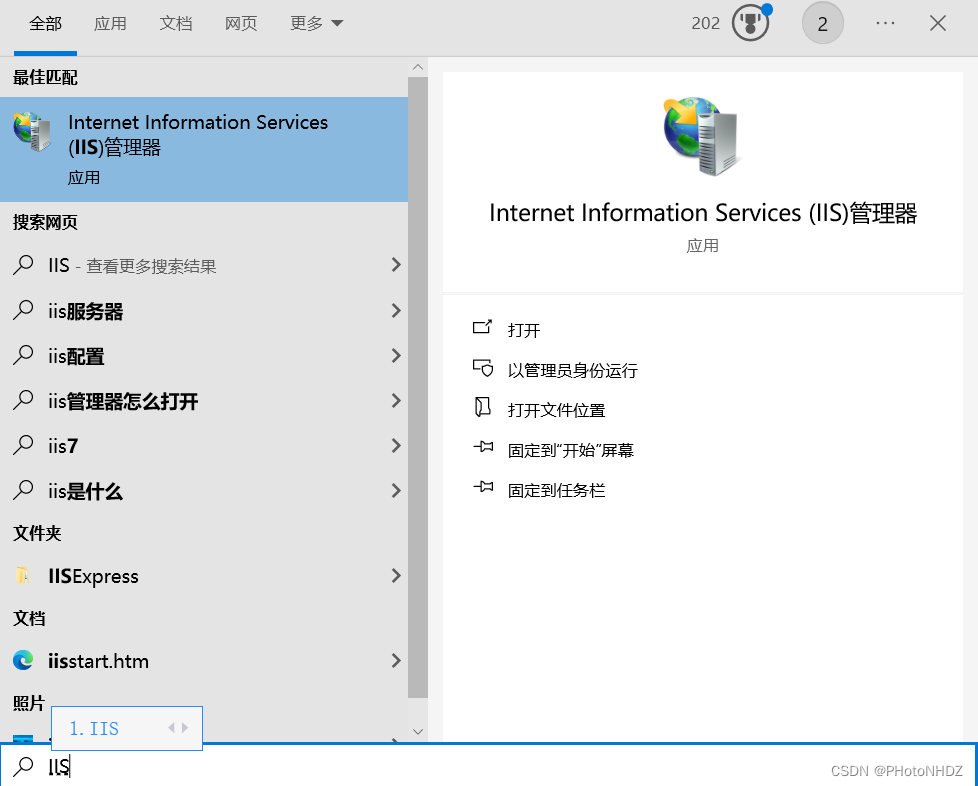This screenshot has width=978, height=786.
Task: Click the search text field containing IIS
Action: coord(488,765)
